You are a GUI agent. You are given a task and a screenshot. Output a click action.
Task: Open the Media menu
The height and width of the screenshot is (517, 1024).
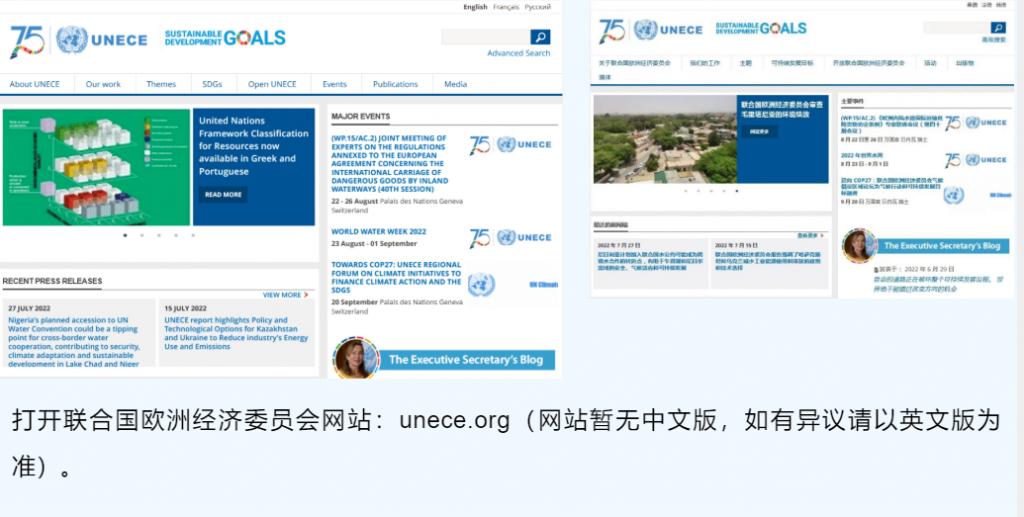(456, 84)
